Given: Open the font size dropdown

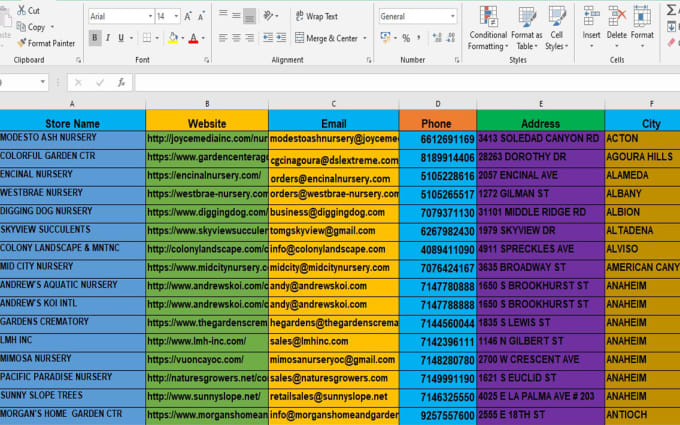Looking at the screenshot, I should 176,16.
